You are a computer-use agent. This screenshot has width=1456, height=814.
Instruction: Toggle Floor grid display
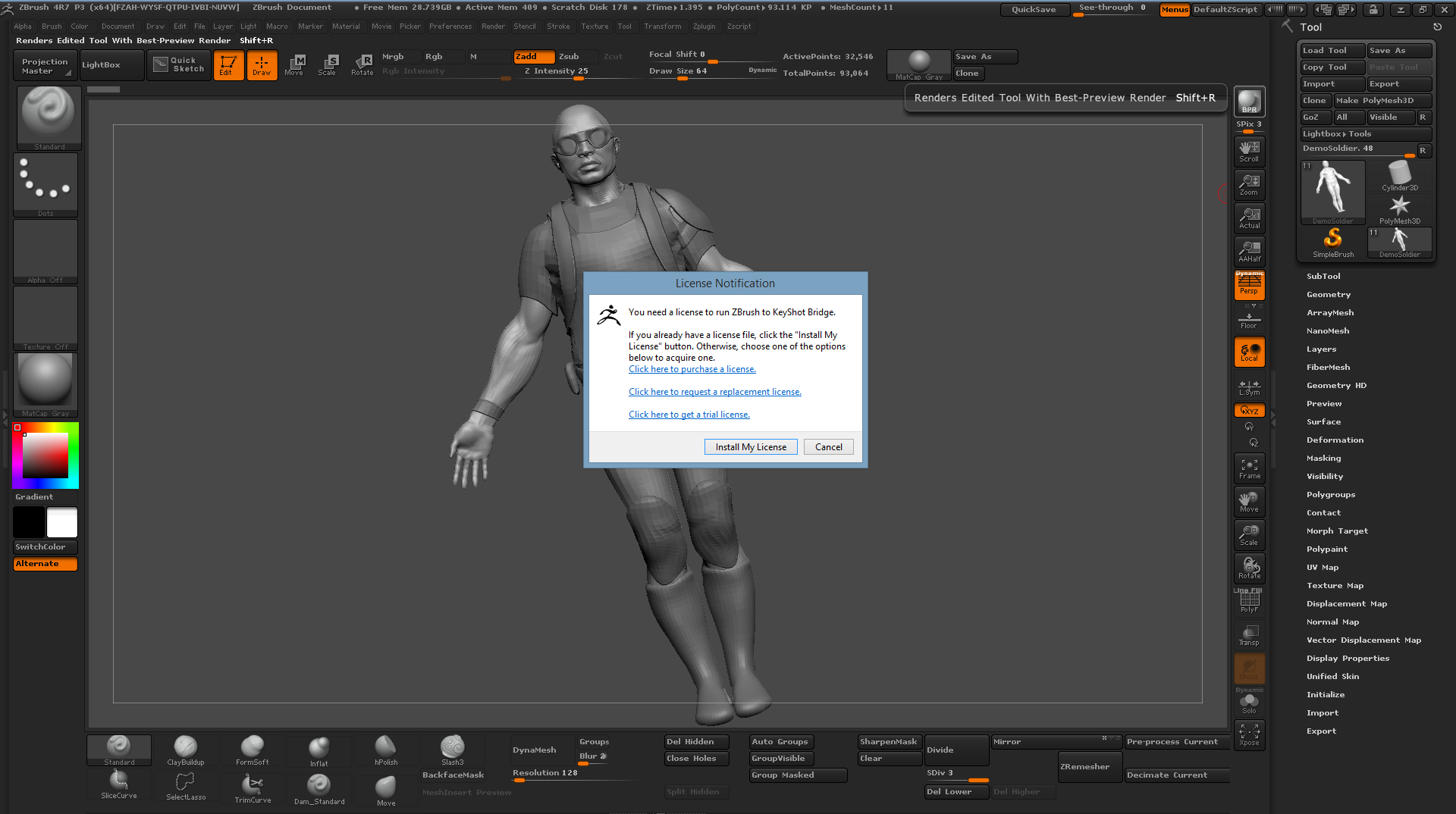1249,319
